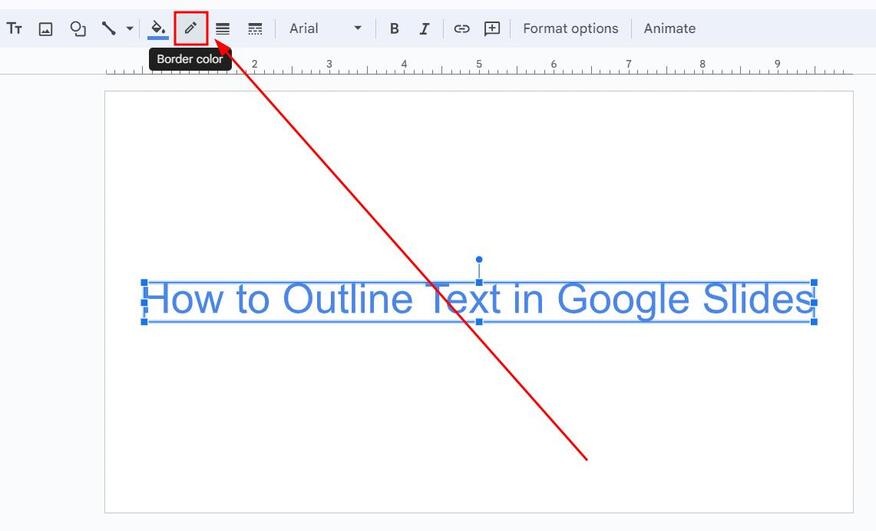
Task: Click the text box's top-left resize handle
Action: coord(144,283)
